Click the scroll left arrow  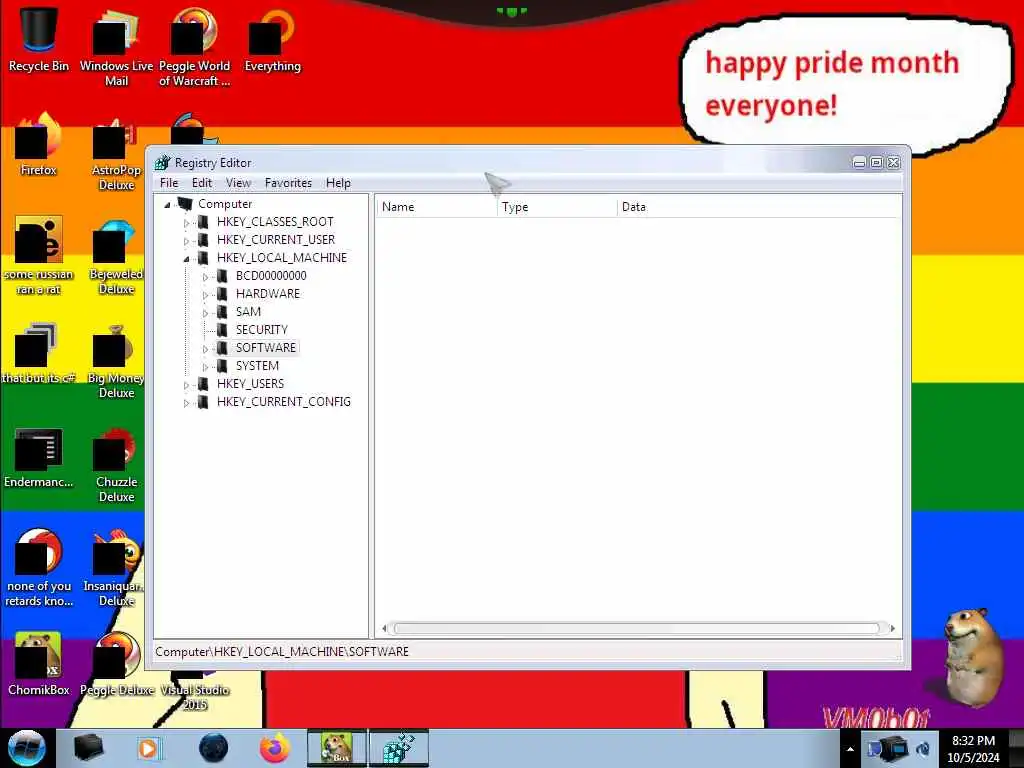pos(385,628)
